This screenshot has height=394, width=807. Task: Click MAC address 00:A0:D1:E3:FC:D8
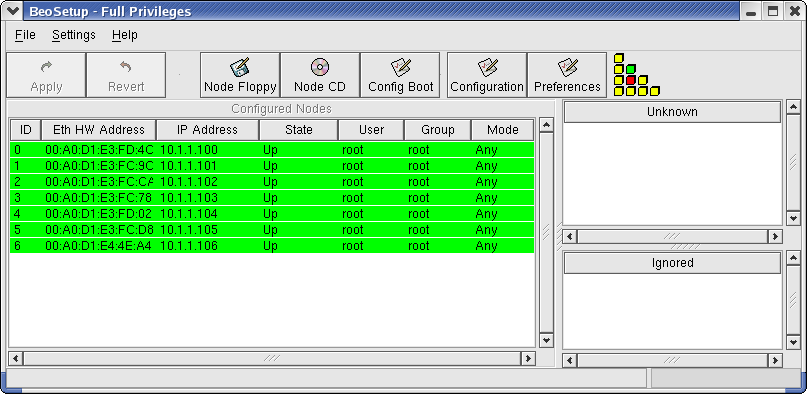(x=99, y=229)
